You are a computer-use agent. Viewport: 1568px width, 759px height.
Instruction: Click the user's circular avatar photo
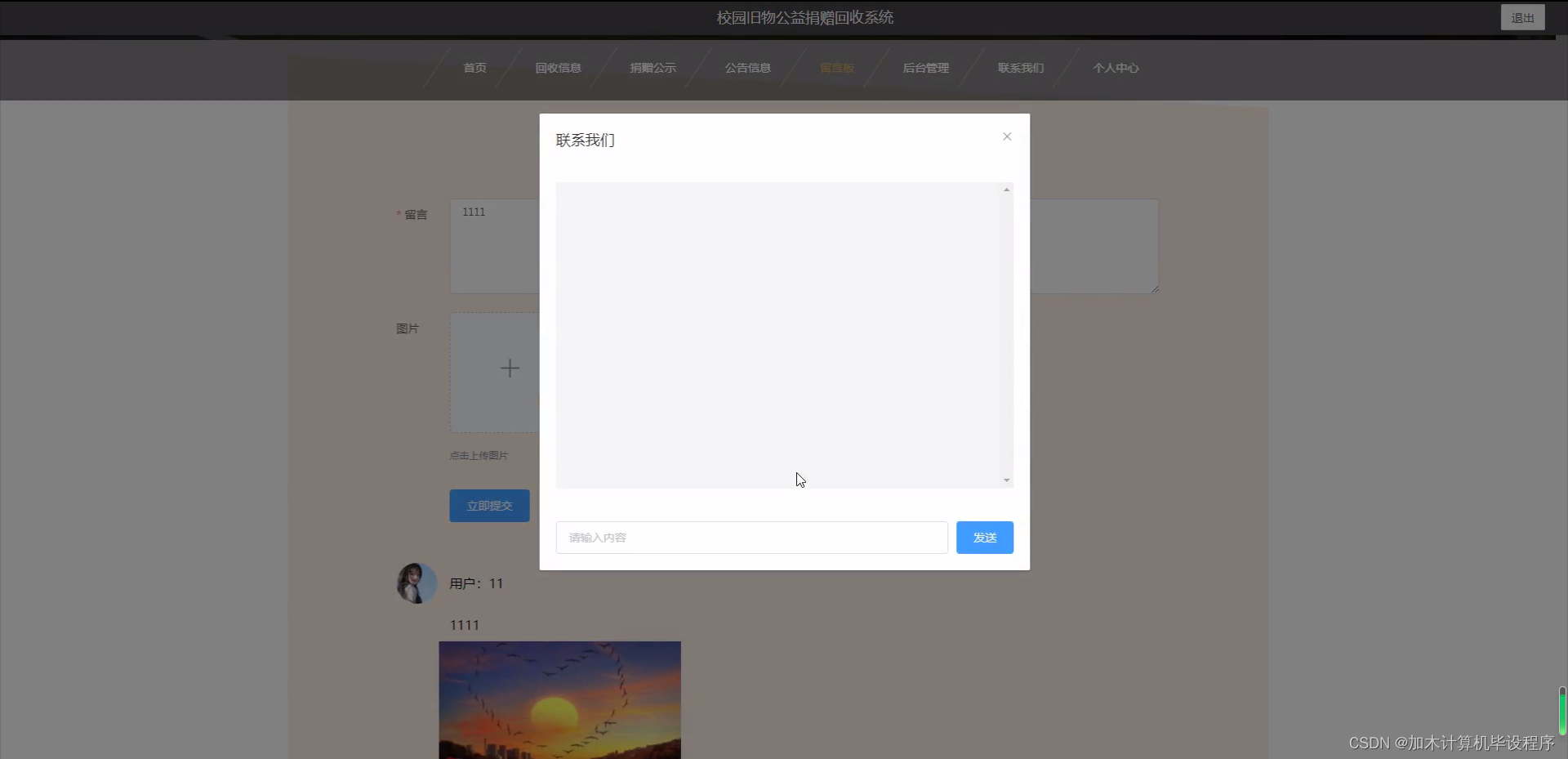click(416, 583)
